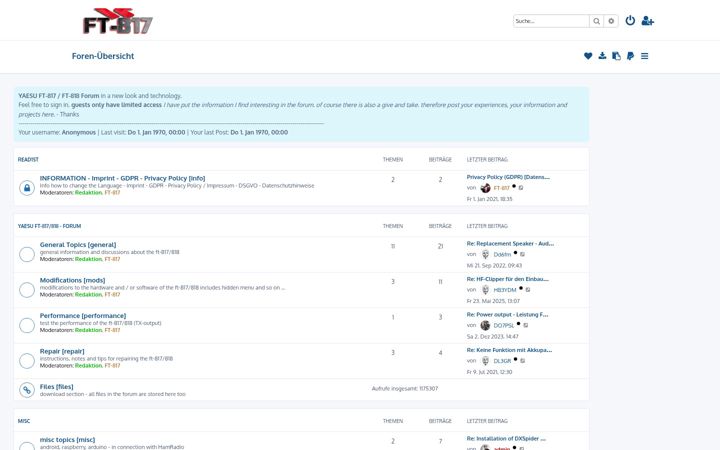Click 'Aufrufe insgesamt: 1175307' text
Viewport: 720px width, 450px height.
pos(405,388)
